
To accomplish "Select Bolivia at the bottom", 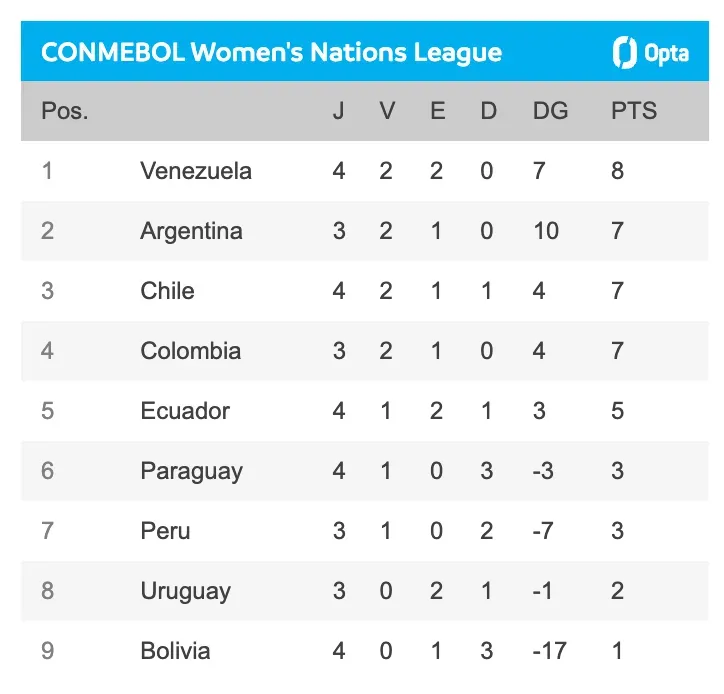I will pyautogui.click(x=175, y=651).
